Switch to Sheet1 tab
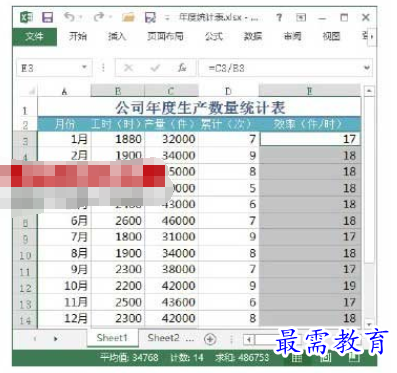 point(112,338)
